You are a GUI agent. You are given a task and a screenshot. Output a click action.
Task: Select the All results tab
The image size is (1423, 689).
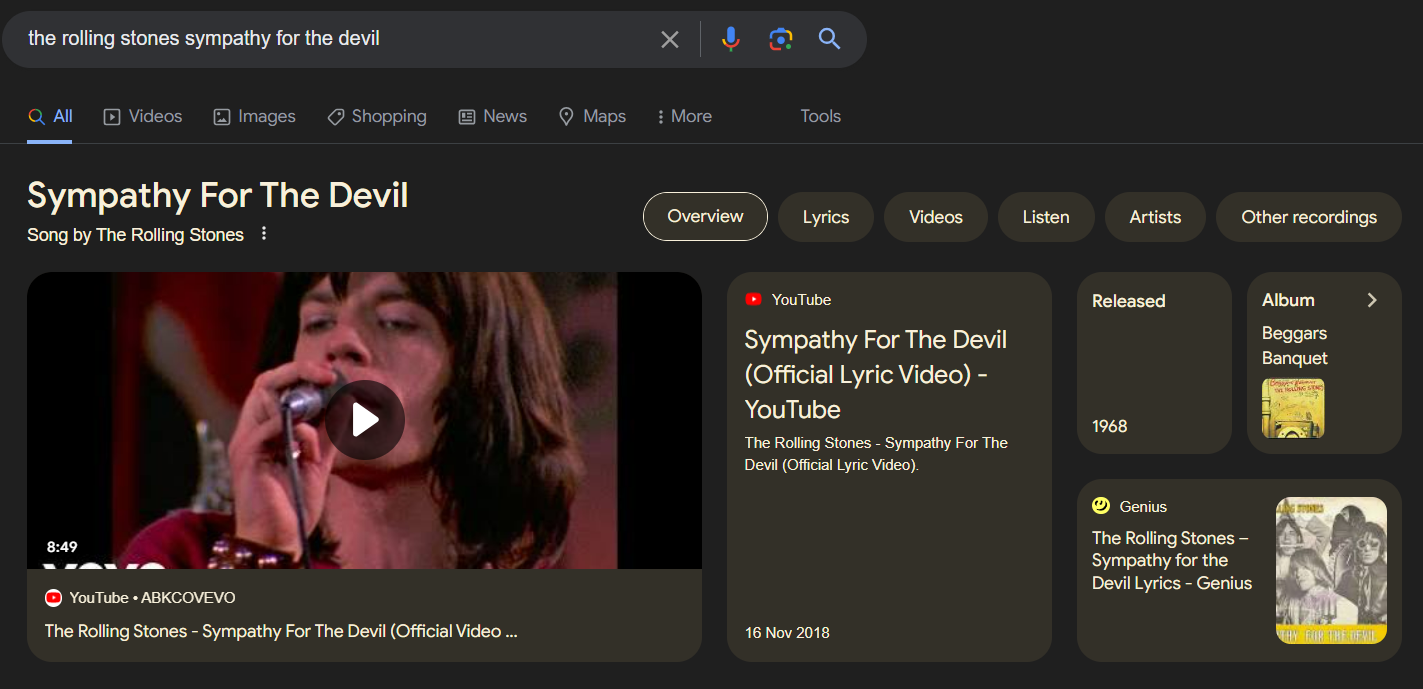50,116
